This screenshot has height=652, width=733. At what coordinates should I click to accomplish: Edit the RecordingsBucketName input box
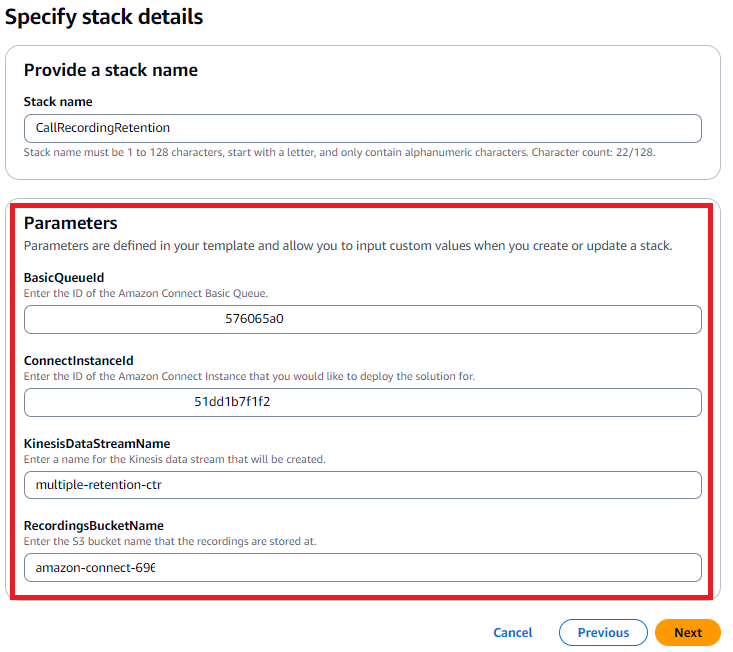tap(362, 568)
